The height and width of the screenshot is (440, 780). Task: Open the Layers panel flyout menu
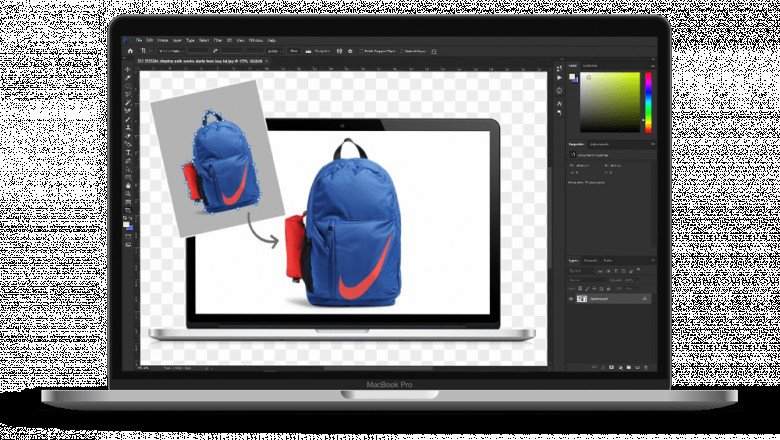653,260
